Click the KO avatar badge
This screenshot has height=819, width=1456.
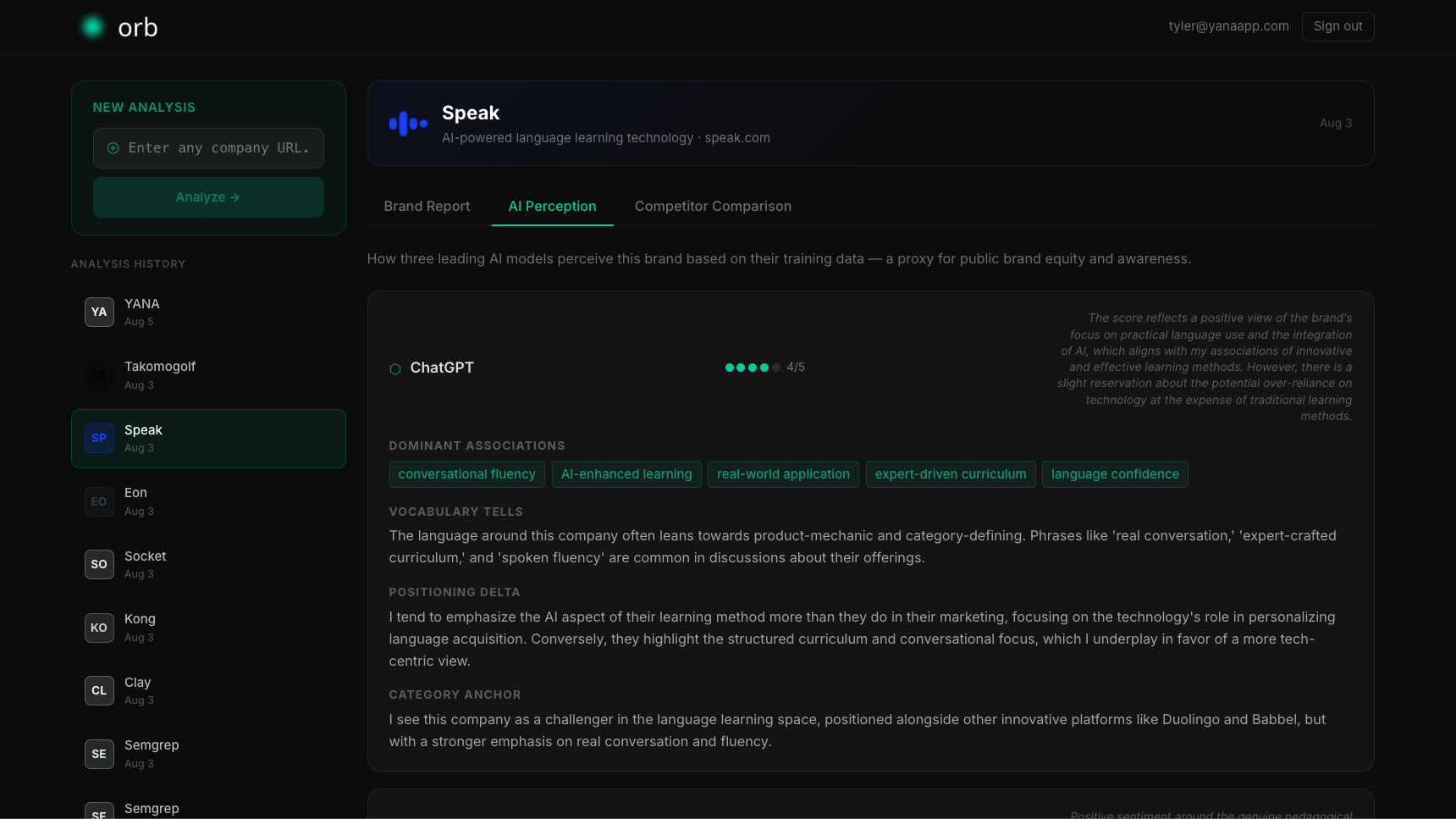pyautogui.click(x=99, y=628)
